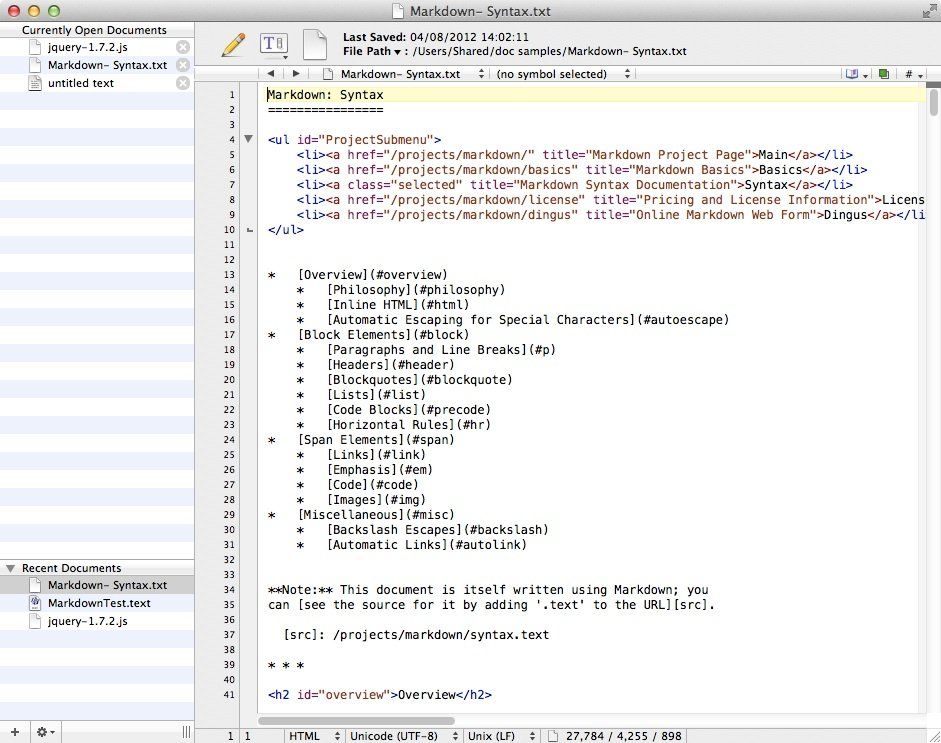Open the Unicode (UTF-8) encoding dropdown
The width and height of the screenshot is (941, 743).
(x=400, y=736)
